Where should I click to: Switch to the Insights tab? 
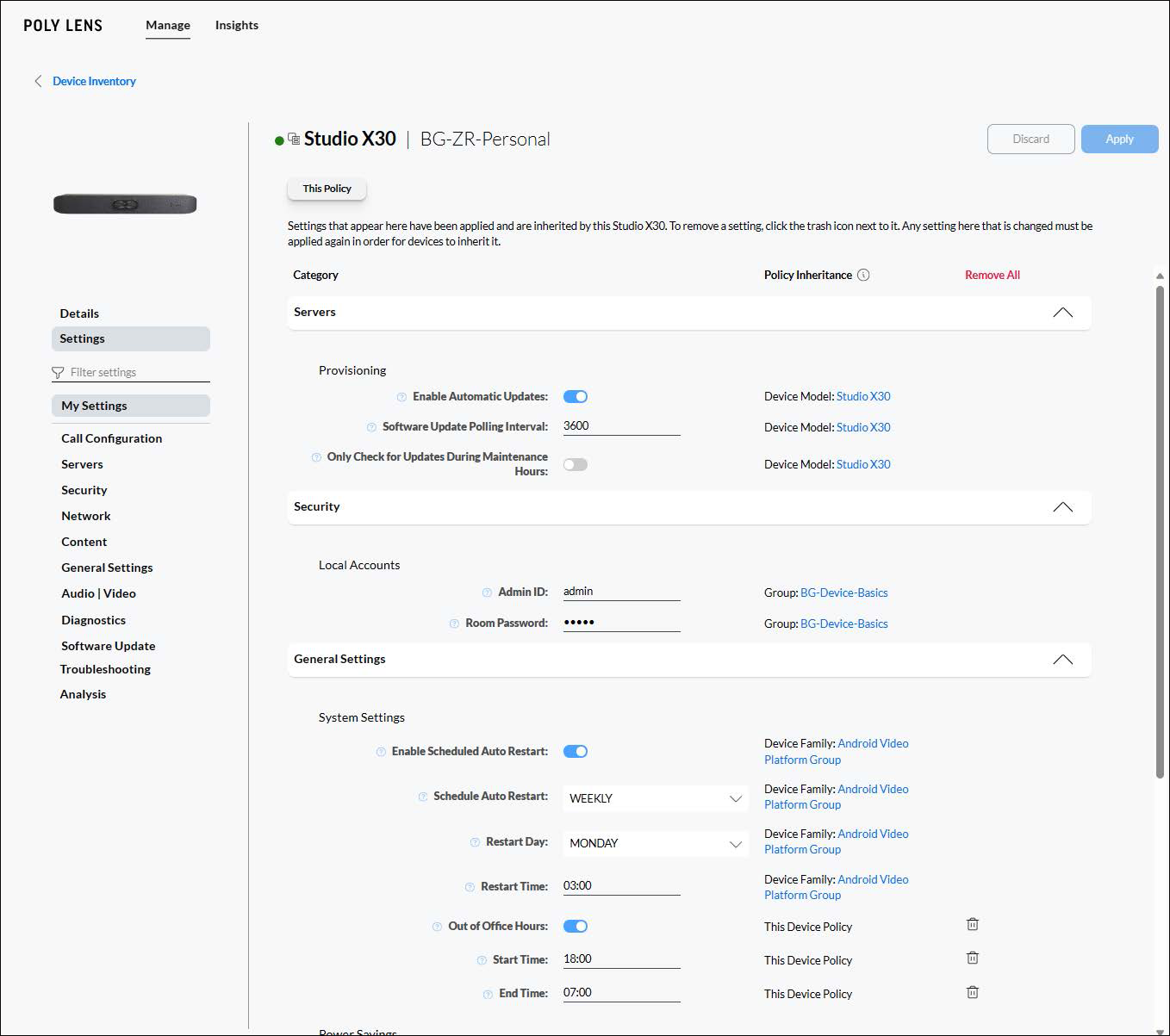coord(236,25)
